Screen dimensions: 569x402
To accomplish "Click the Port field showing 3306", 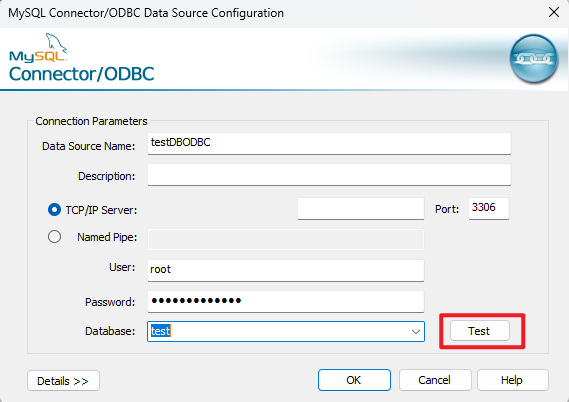I will click(488, 208).
